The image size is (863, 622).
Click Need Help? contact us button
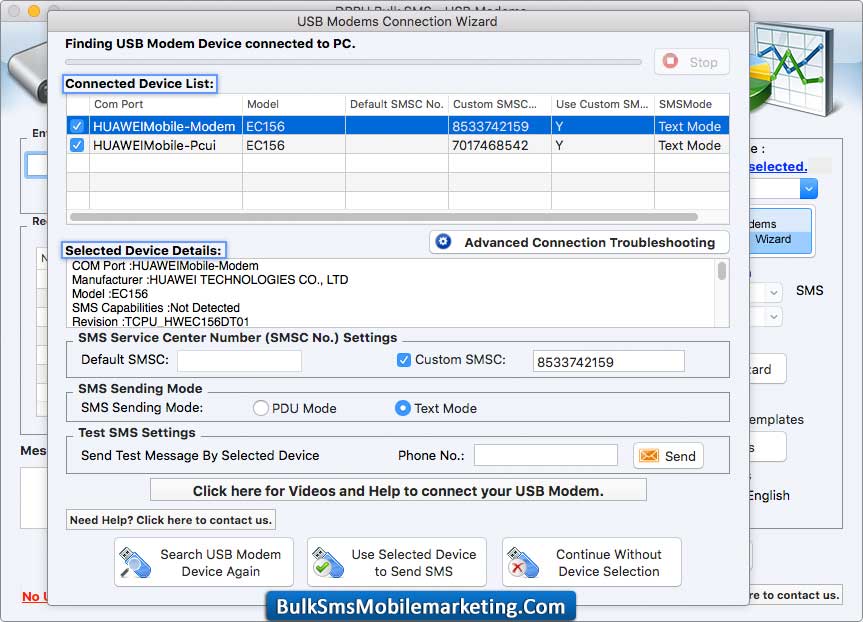coord(171,520)
